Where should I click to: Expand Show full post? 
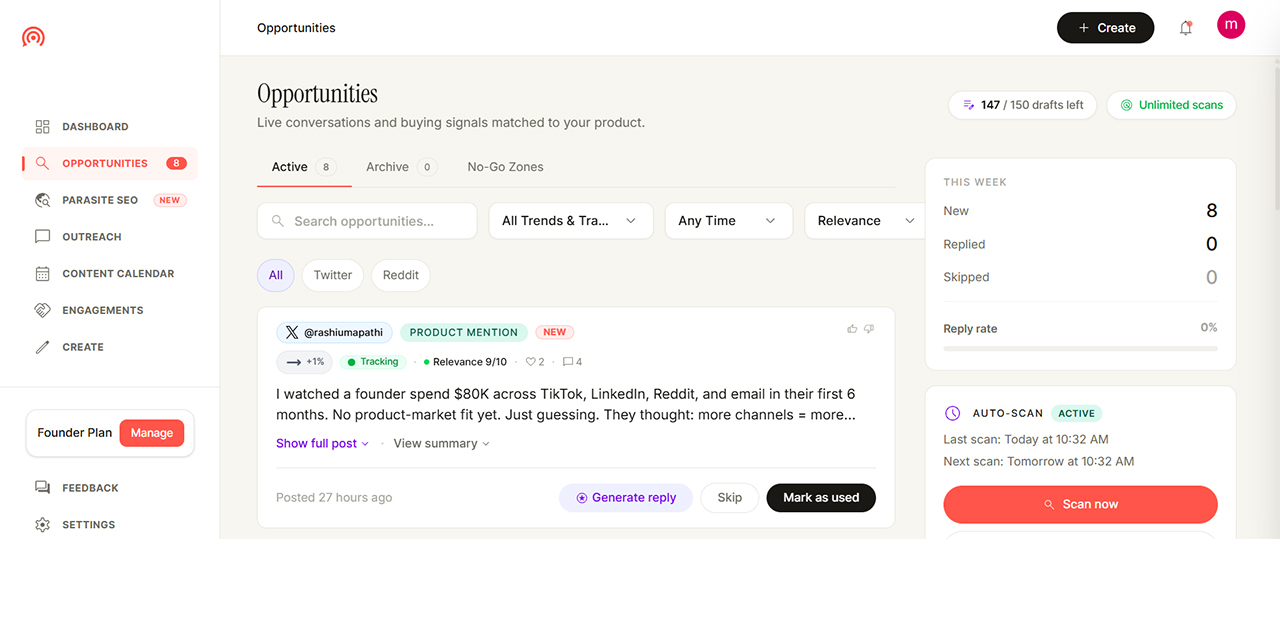[x=322, y=444]
